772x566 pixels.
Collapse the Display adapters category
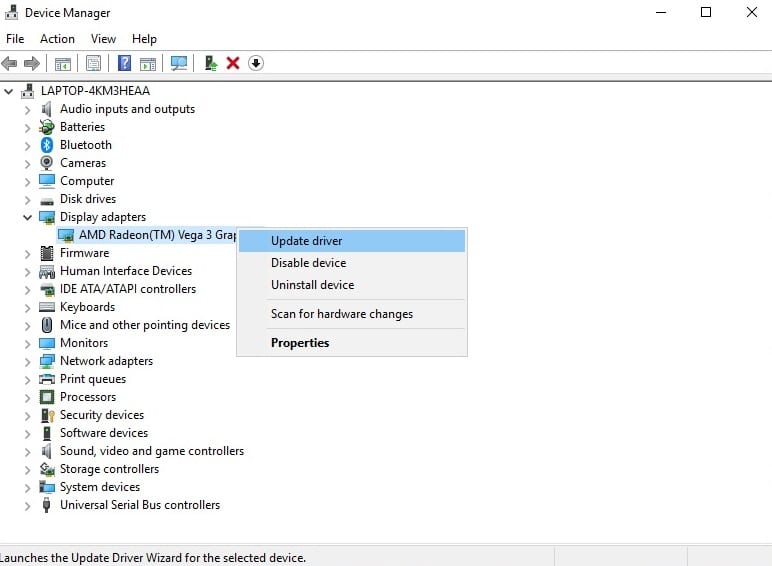(27, 217)
